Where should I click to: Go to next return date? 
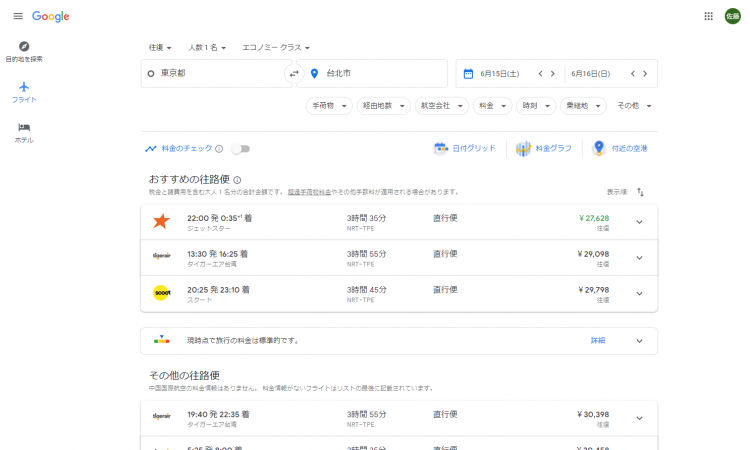[645, 74]
